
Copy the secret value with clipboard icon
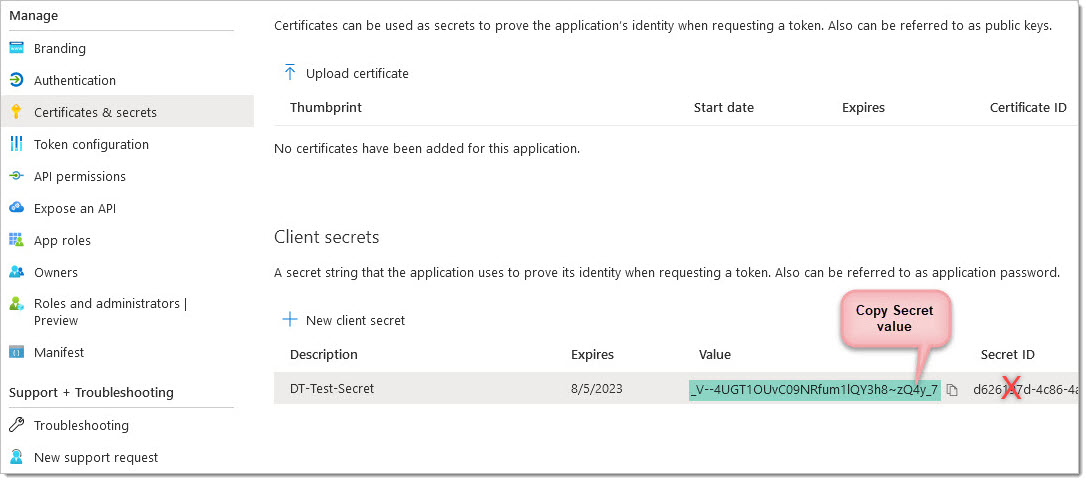[x=953, y=390]
